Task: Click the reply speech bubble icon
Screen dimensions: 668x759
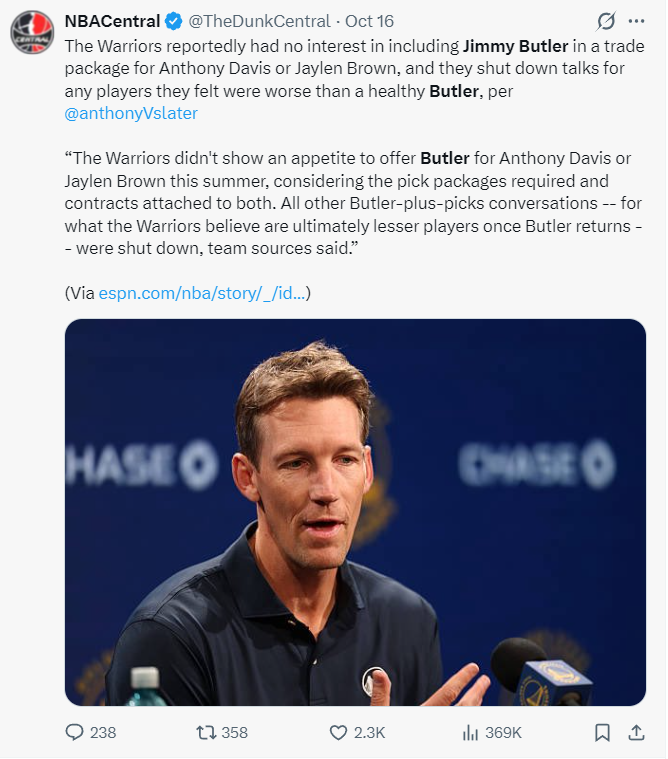Action: coord(74,732)
